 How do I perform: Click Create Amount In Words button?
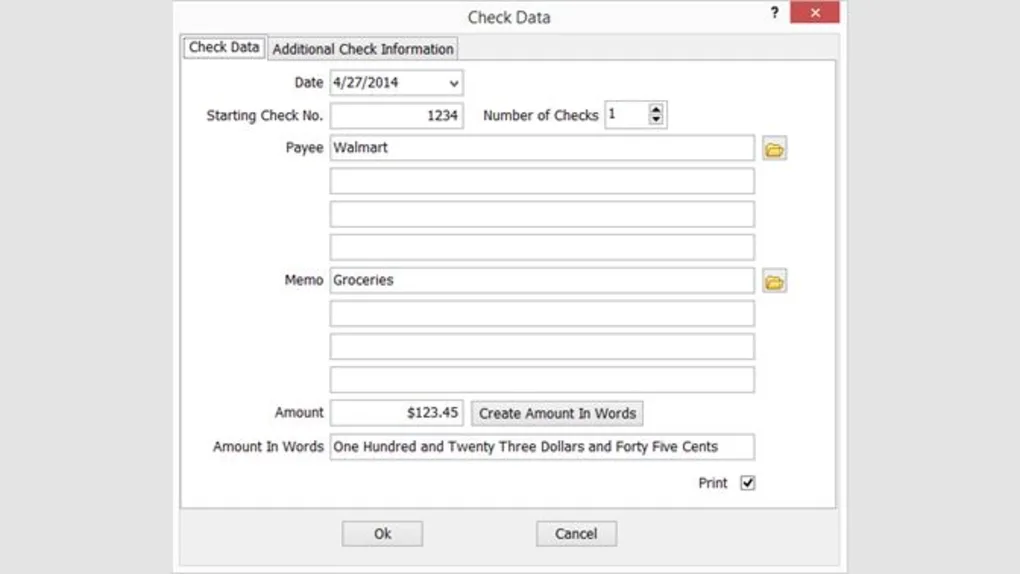click(x=557, y=413)
